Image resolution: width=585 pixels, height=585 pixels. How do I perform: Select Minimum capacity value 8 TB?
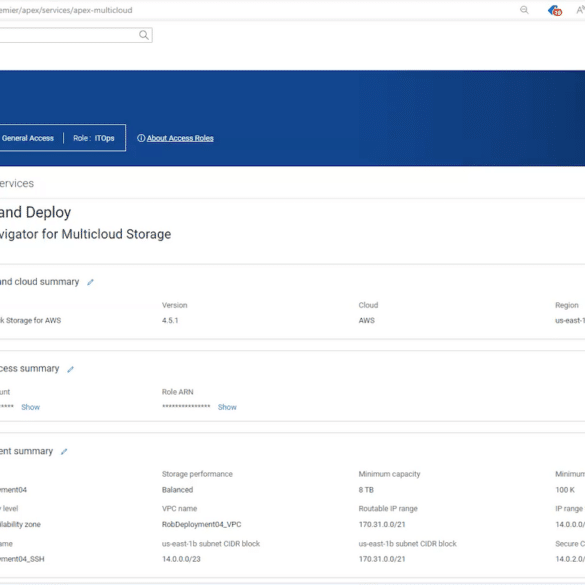pos(366,490)
